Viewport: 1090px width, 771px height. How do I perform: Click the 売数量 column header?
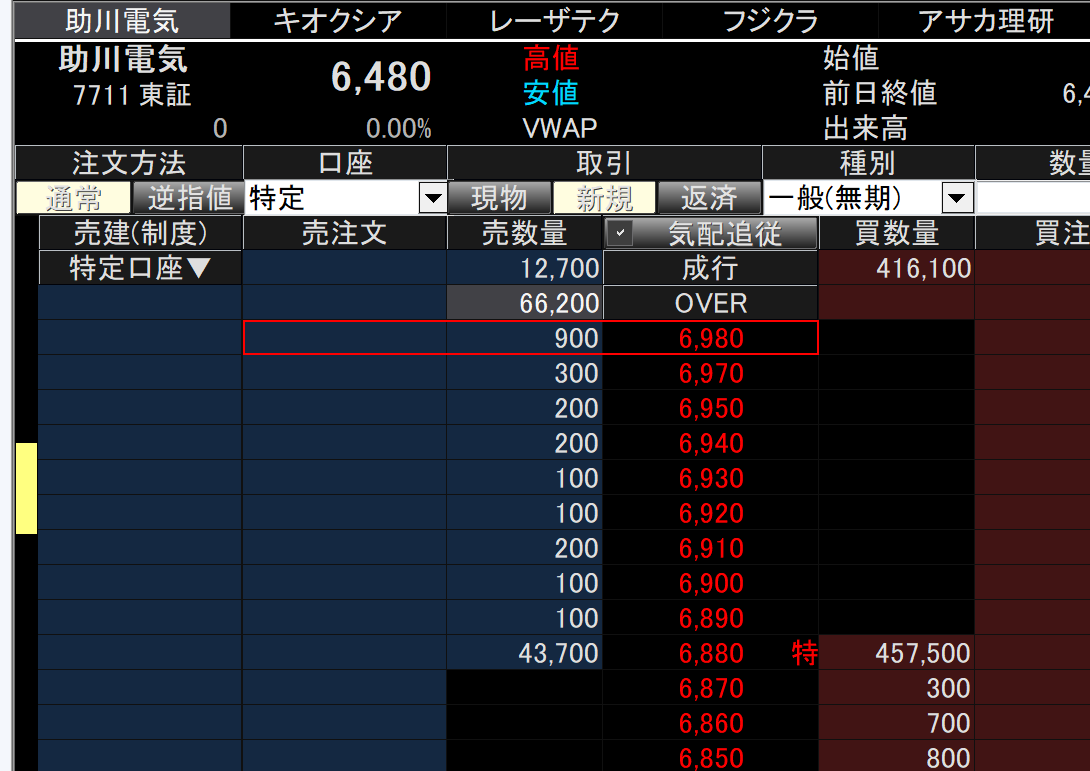525,233
